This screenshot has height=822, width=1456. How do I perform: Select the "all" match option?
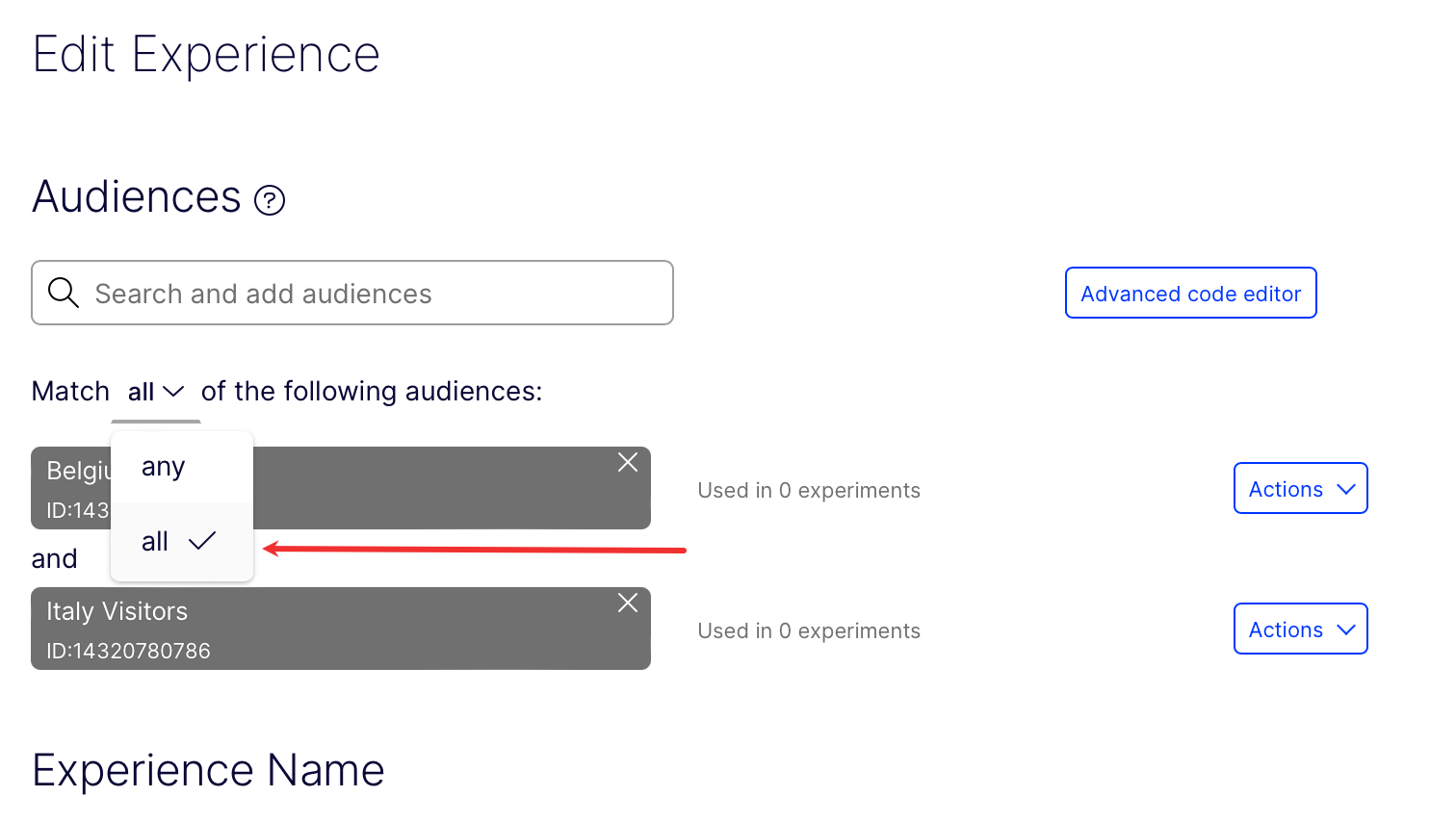(x=155, y=542)
